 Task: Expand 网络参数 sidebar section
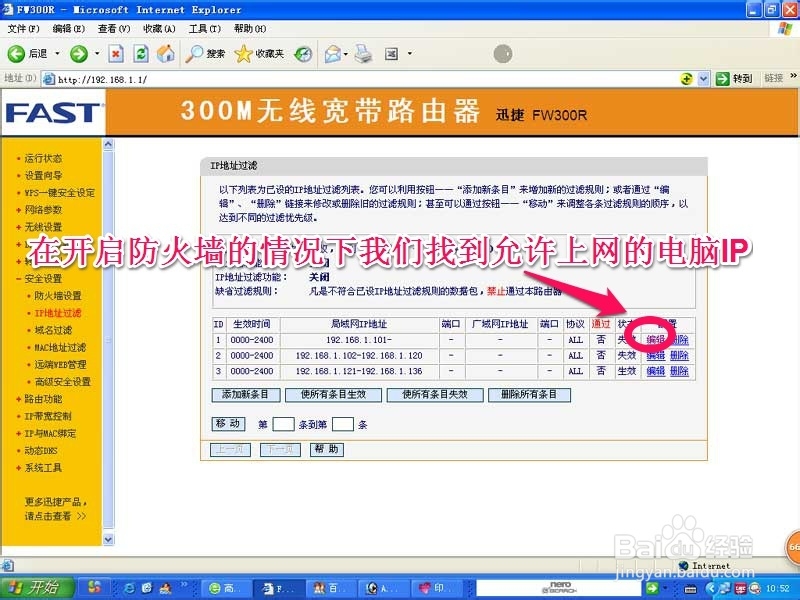coord(43,210)
